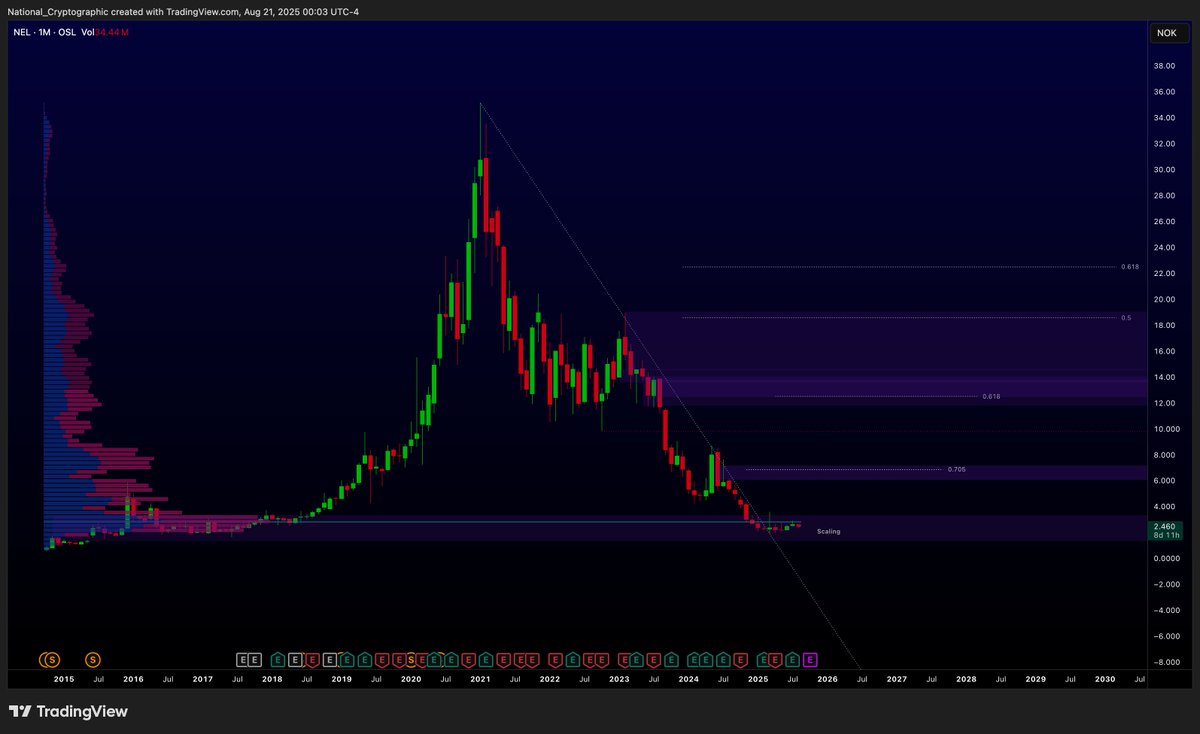This screenshot has width=1200, height=734.
Task: Click the 38.000 price axis label
Action: click(x=1165, y=66)
